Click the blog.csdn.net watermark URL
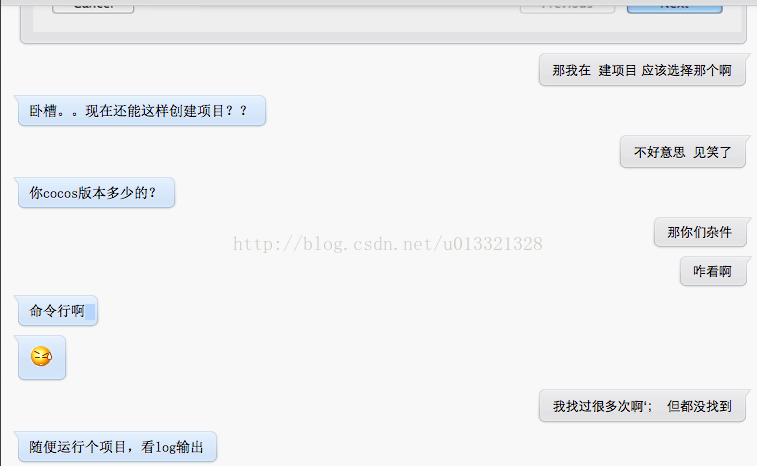757x466 pixels. click(388, 244)
